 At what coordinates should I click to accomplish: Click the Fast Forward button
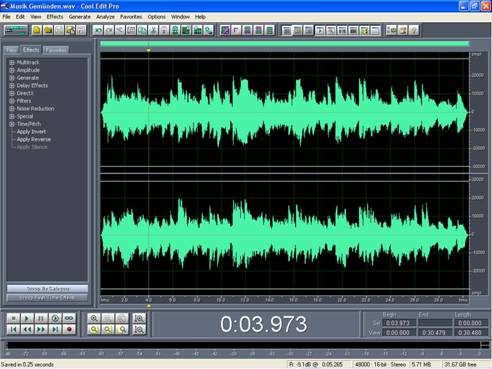41,330
